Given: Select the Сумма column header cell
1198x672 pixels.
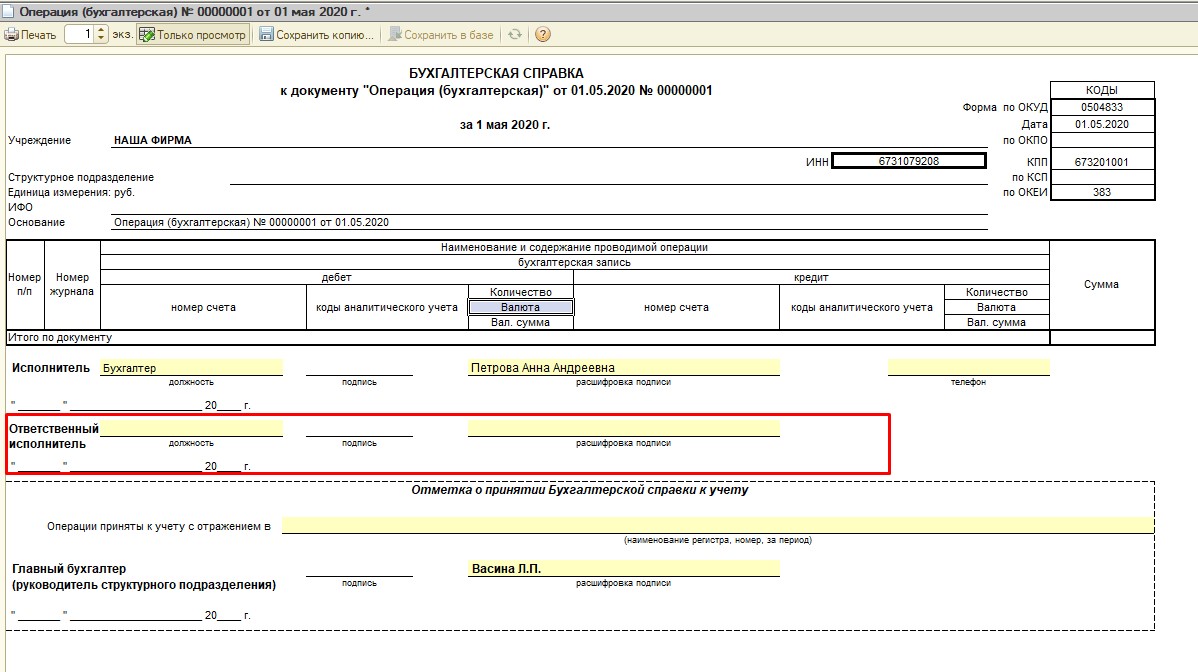Looking at the screenshot, I should click(1101, 285).
